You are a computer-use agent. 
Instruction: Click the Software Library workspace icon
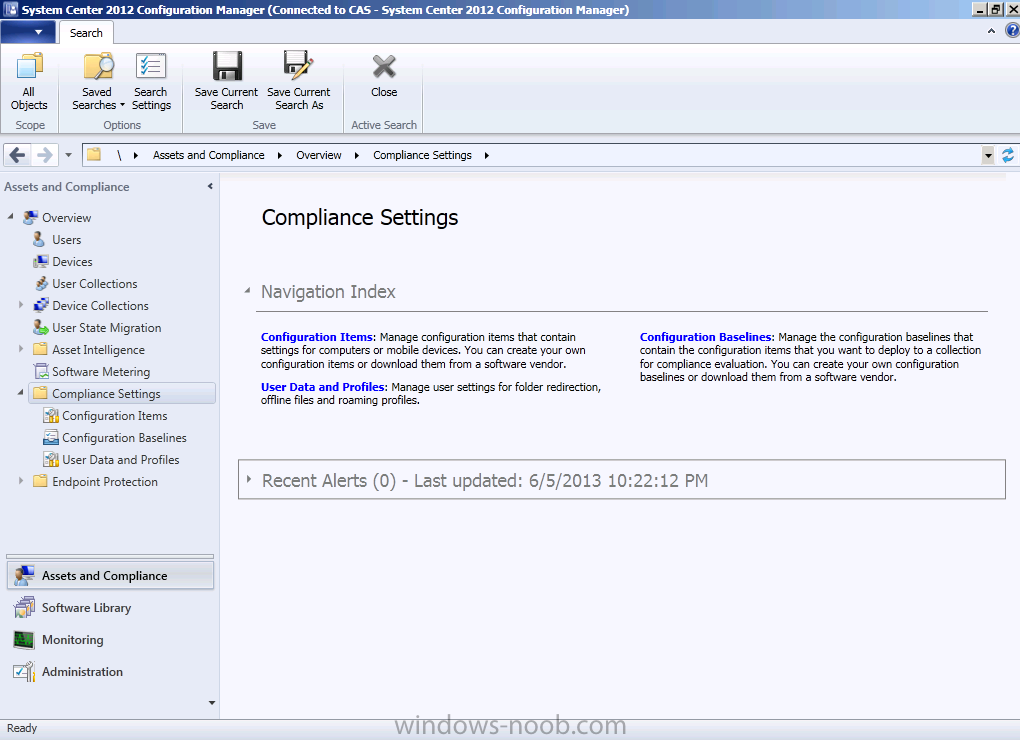[25, 607]
